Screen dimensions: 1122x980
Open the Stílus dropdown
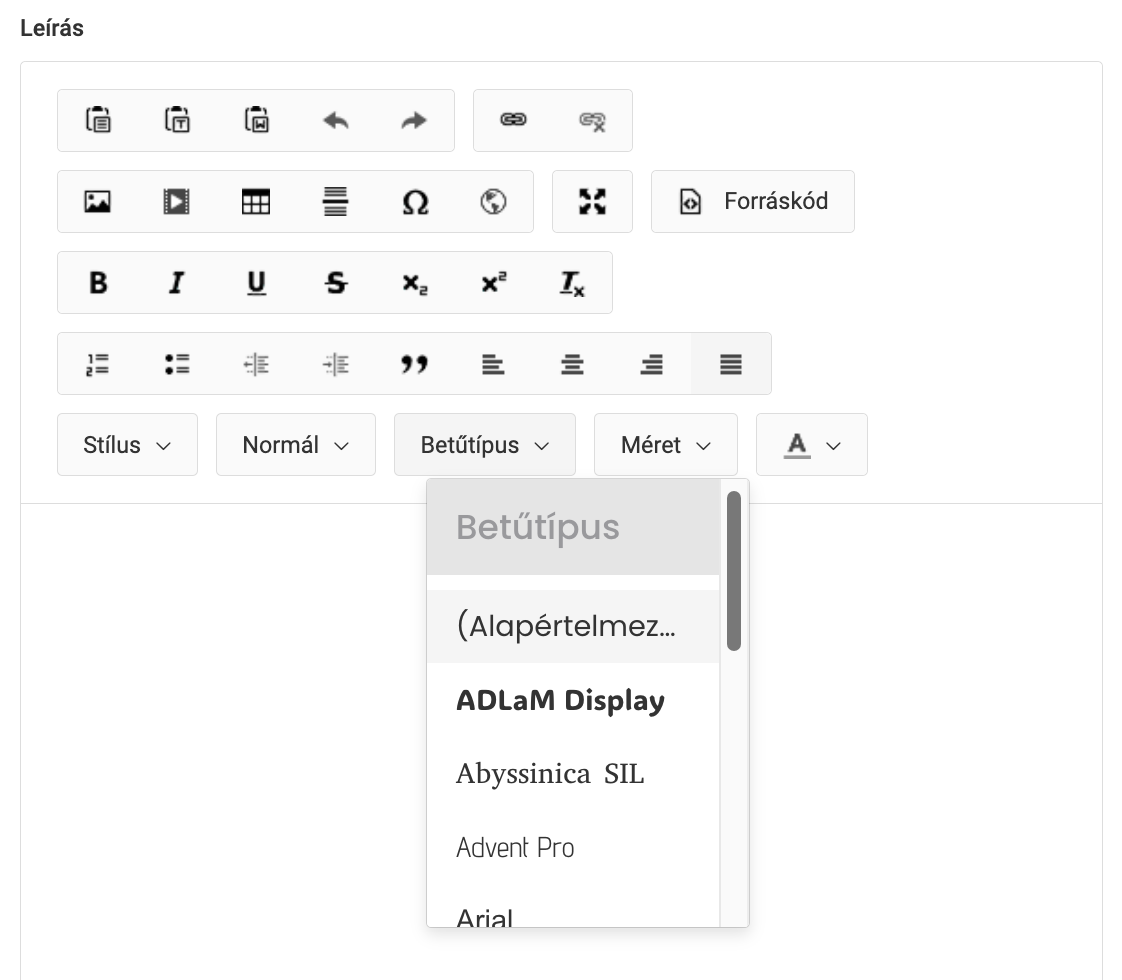coord(127,444)
